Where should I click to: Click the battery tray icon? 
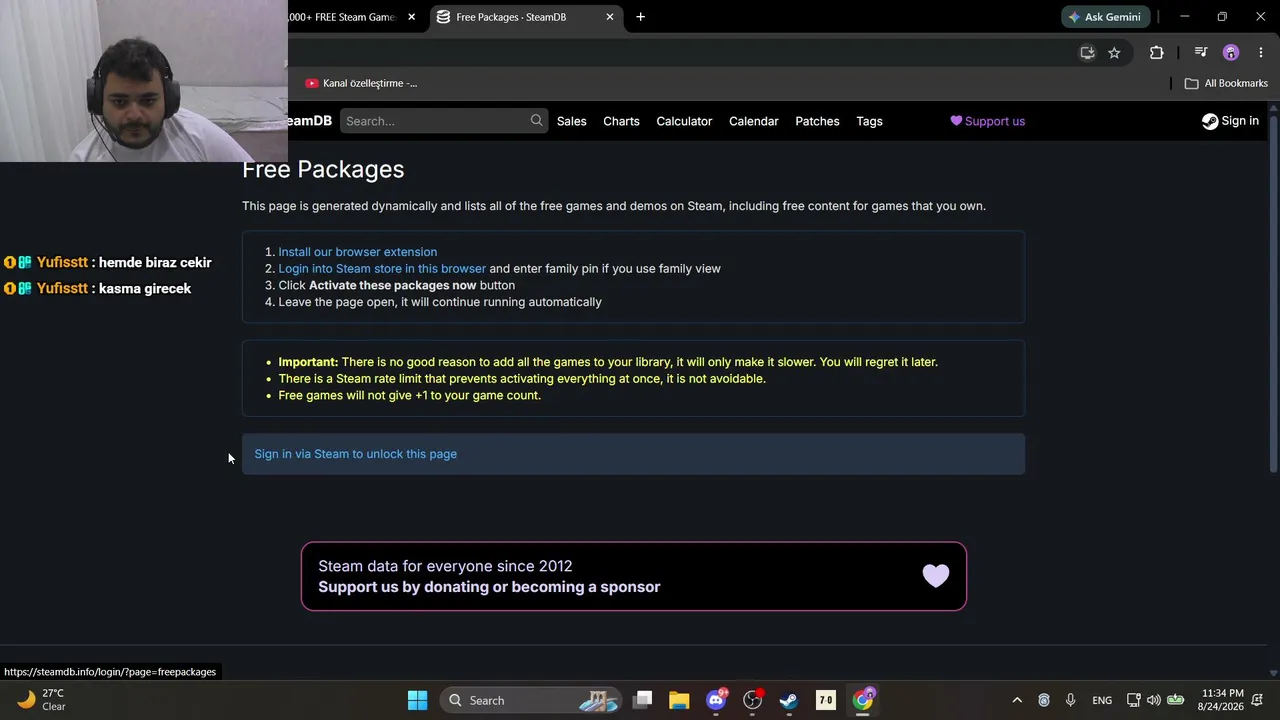click(1176, 700)
